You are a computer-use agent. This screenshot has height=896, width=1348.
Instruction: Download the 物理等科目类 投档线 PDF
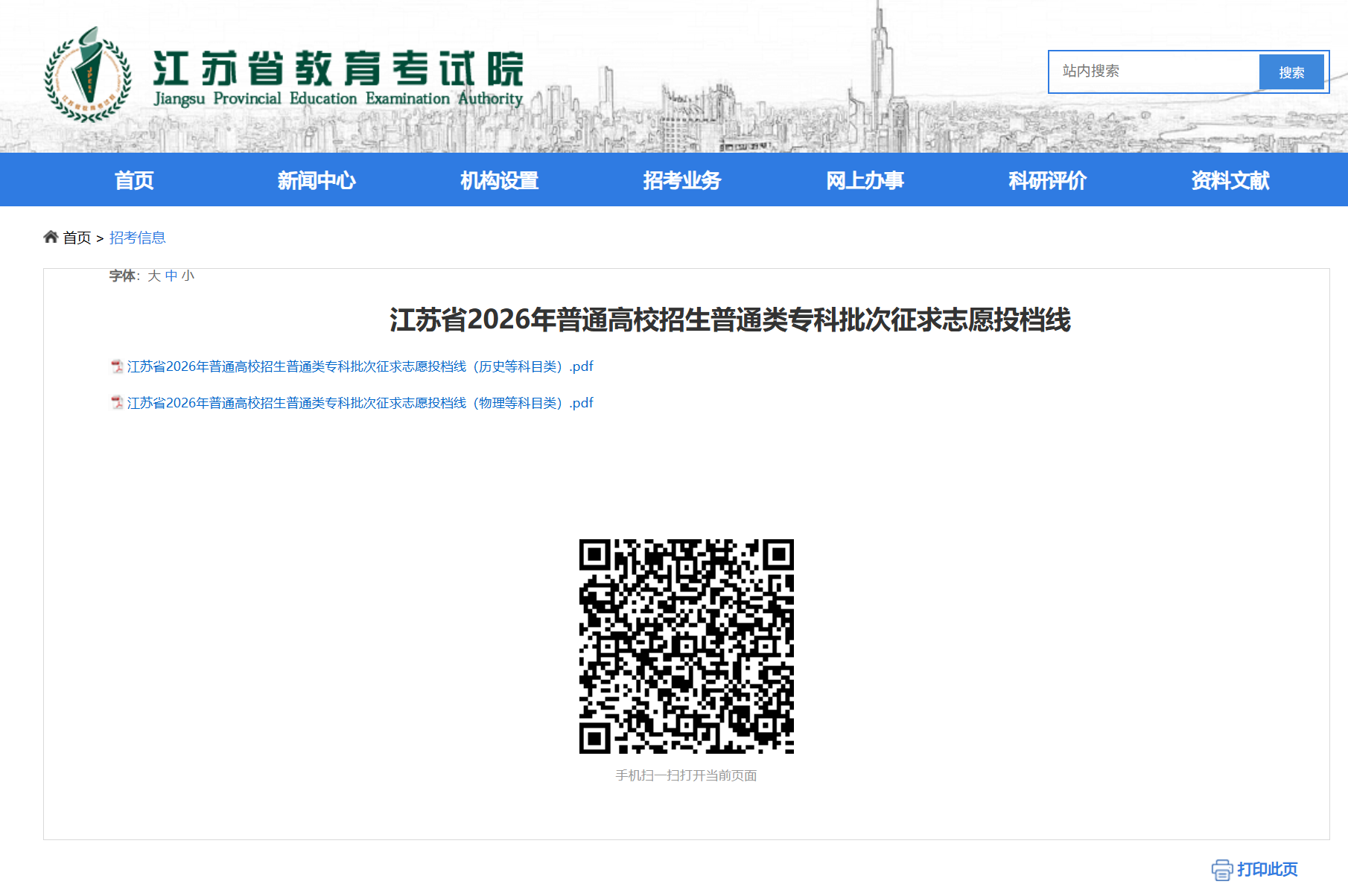[x=360, y=403]
